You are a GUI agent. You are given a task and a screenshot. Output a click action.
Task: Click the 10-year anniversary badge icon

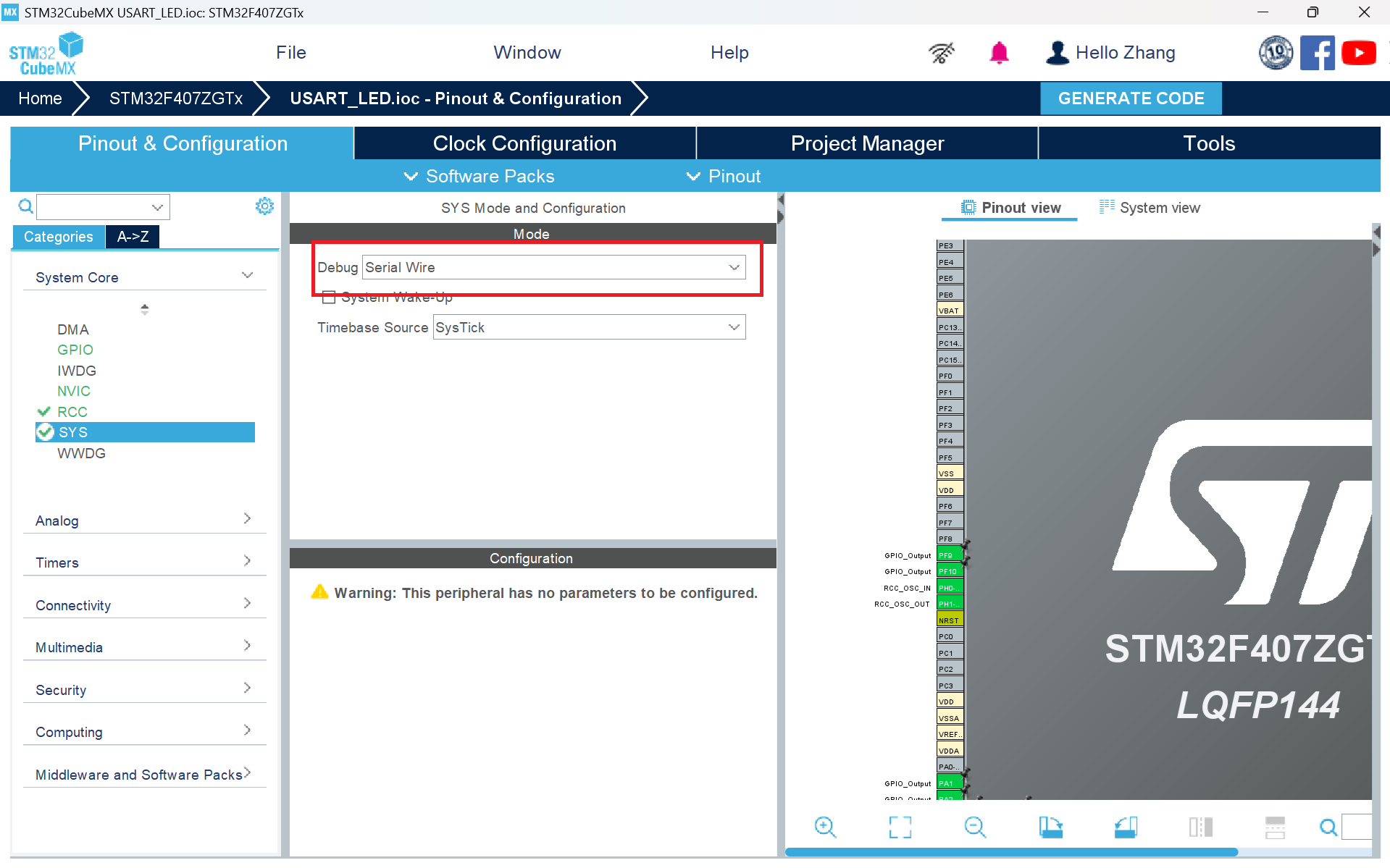pyautogui.click(x=1276, y=53)
